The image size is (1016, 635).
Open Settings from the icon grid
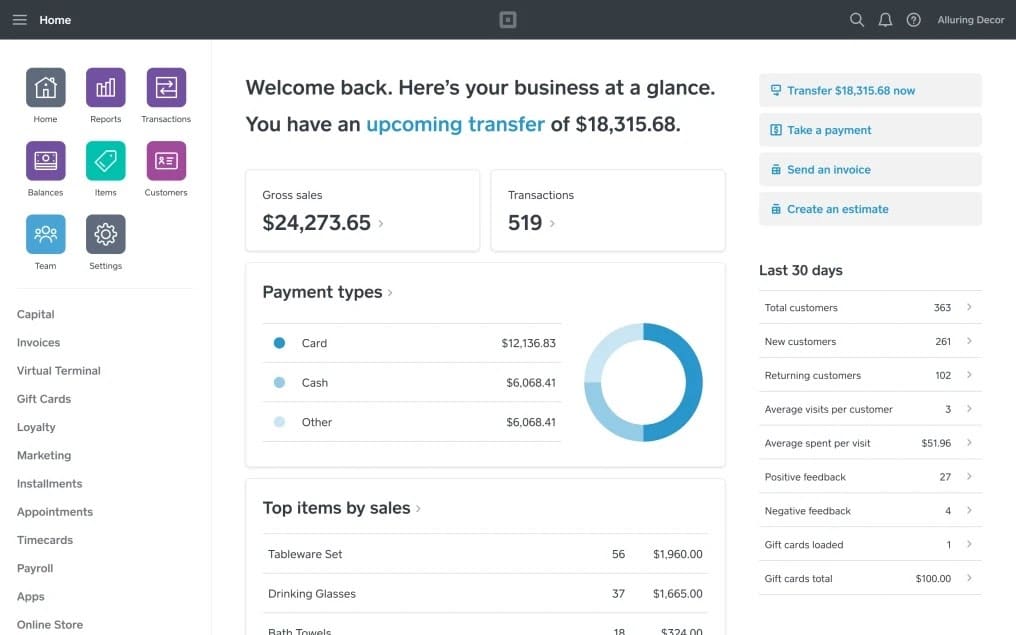tap(105, 233)
